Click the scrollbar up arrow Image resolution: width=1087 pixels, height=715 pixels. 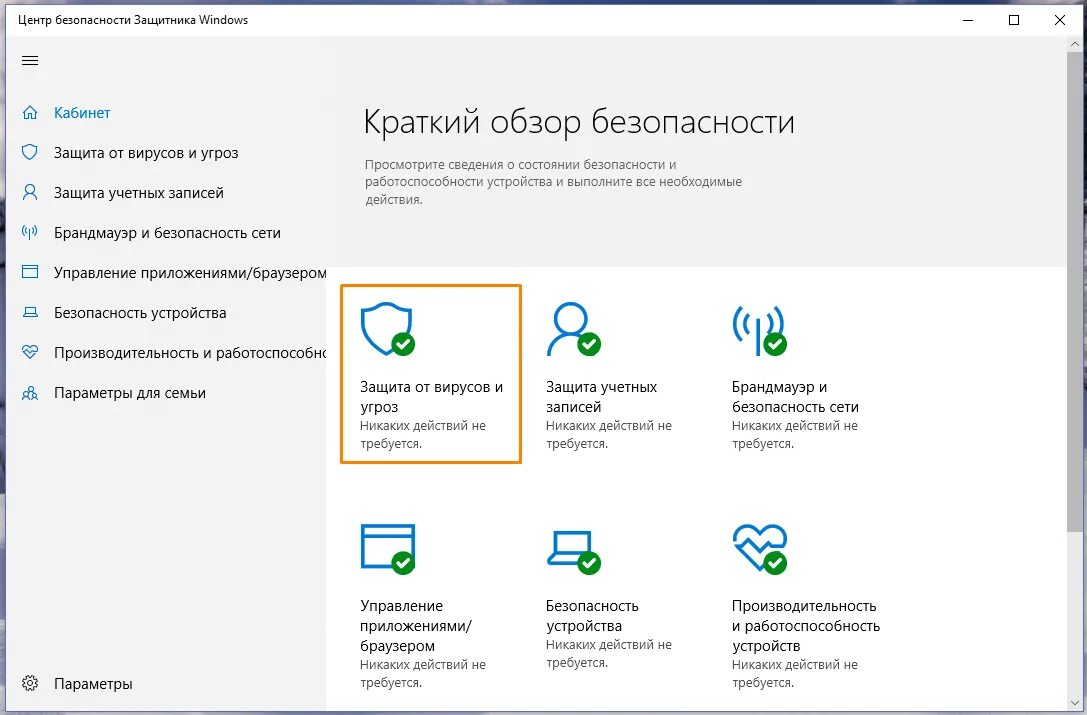pos(1075,43)
